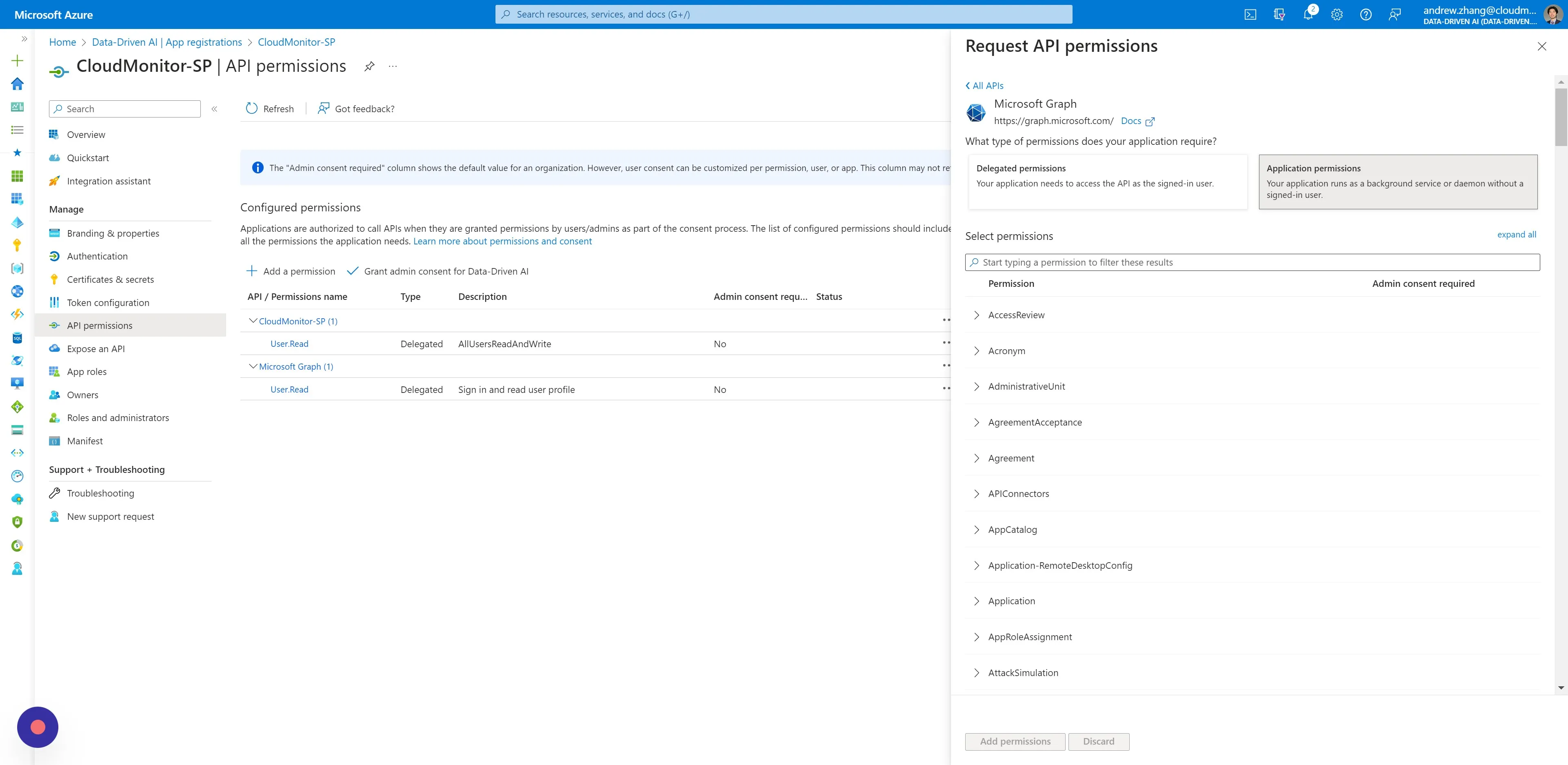The height and width of the screenshot is (765, 1568).
Task: Click the Microsoft Graph logo icon
Action: [x=976, y=113]
